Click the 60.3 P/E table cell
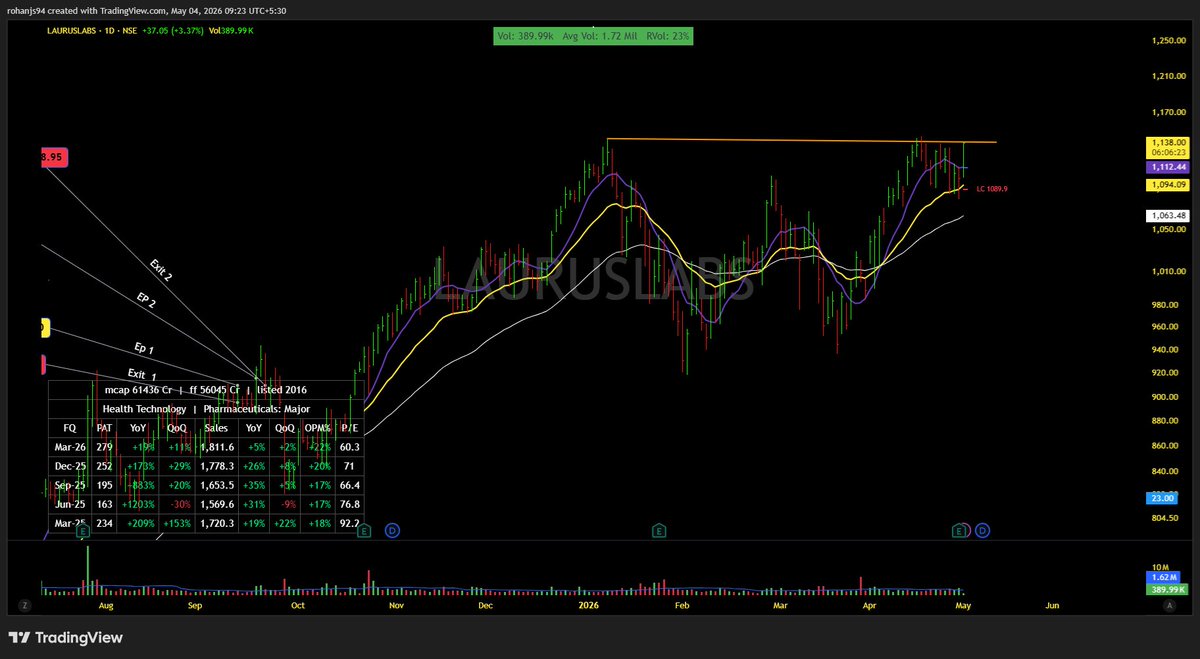The width and height of the screenshot is (1200, 659). pyautogui.click(x=349, y=446)
